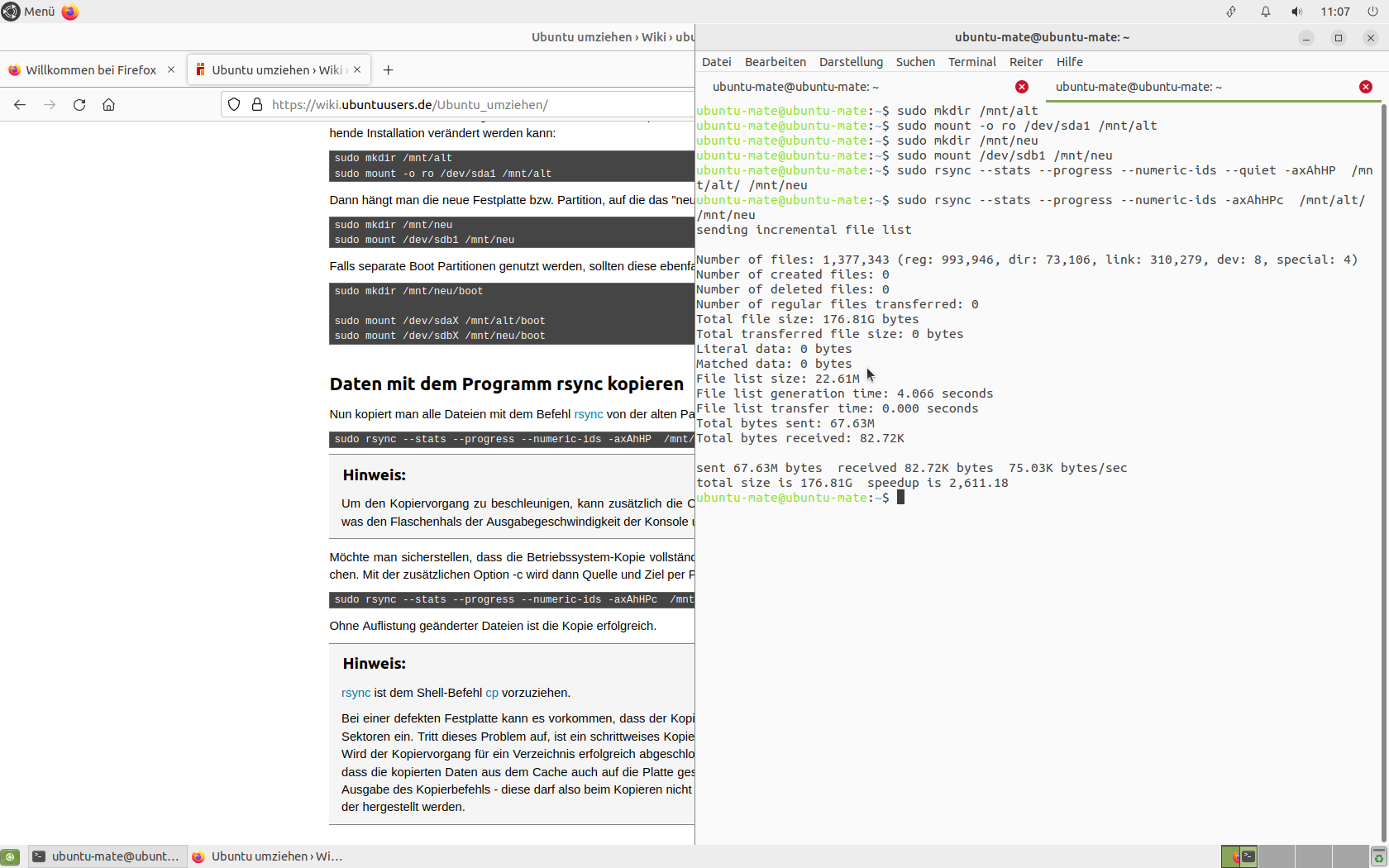
Task: Select the first workspace in the switcher
Action: click(x=1239, y=856)
